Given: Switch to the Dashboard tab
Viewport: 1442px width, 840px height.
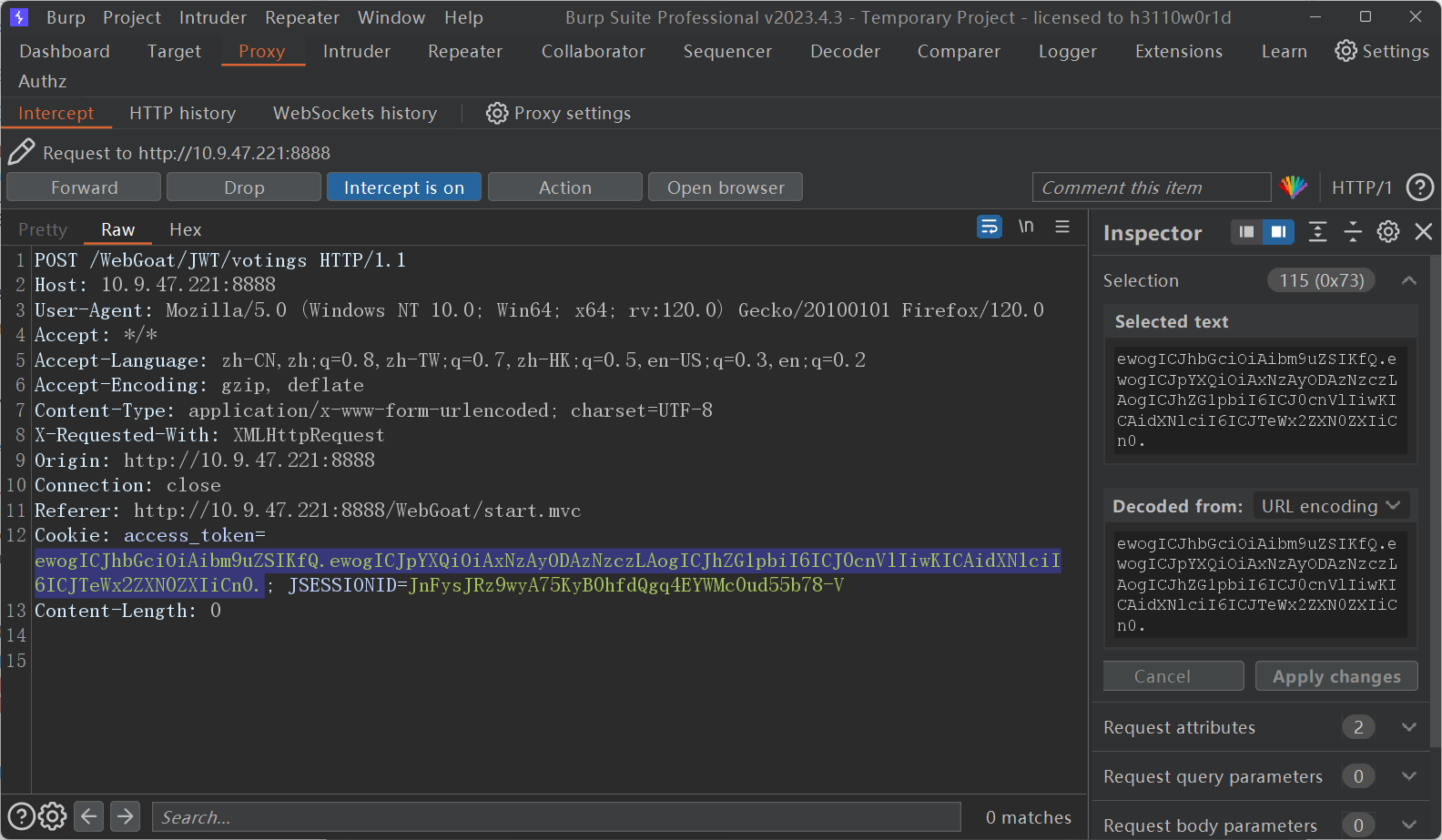Looking at the screenshot, I should point(65,51).
